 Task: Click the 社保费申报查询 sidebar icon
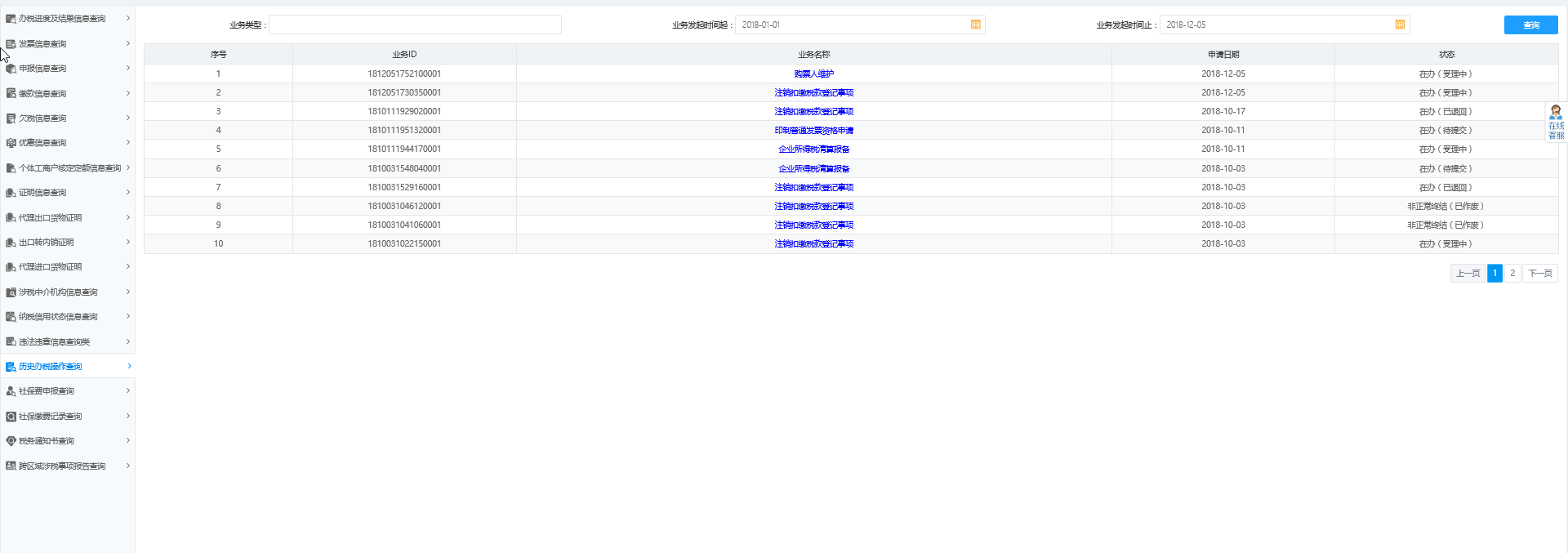click(x=11, y=391)
